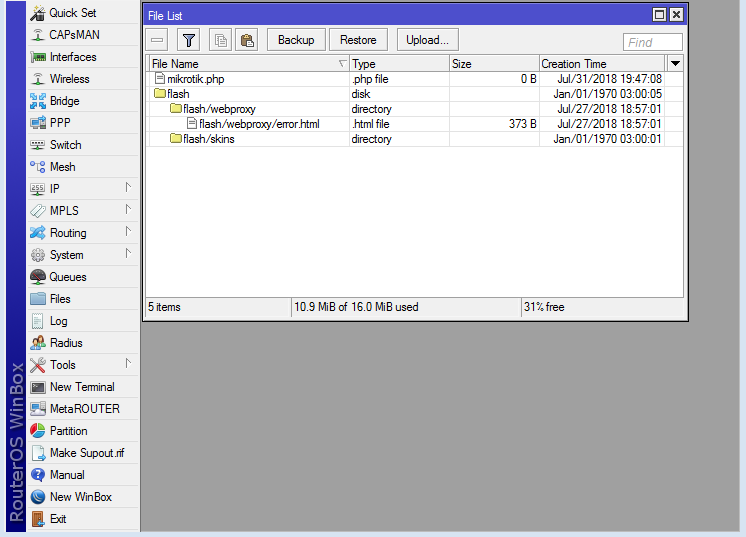Click Exit in the sidebar
The image size is (746, 537).
pyautogui.click(x=83, y=519)
